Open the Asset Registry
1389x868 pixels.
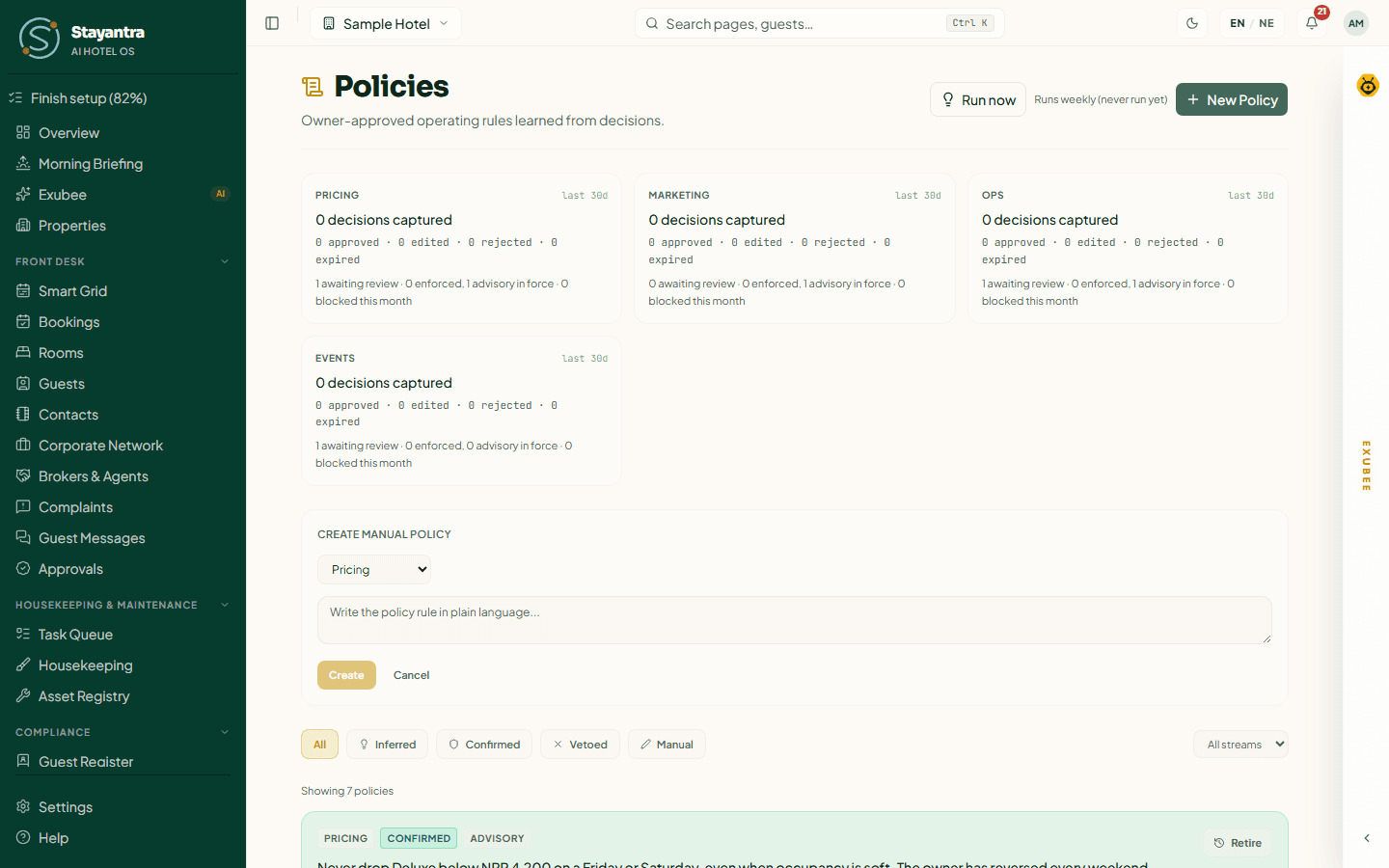click(123, 696)
